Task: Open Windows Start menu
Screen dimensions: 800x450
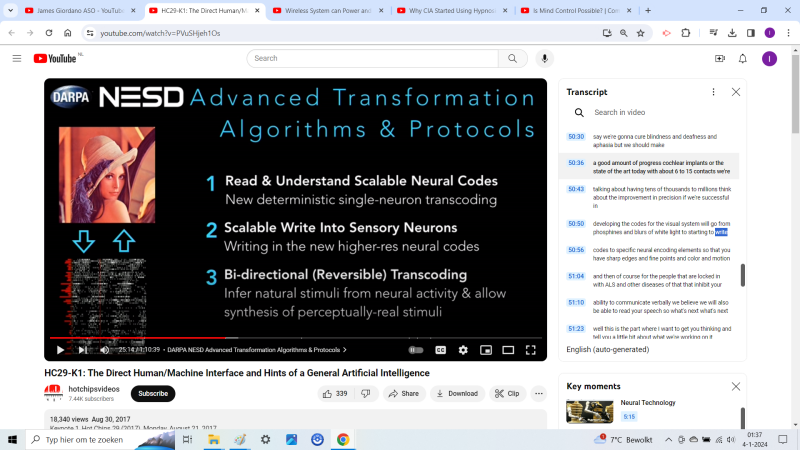Action: click(12, 439)
